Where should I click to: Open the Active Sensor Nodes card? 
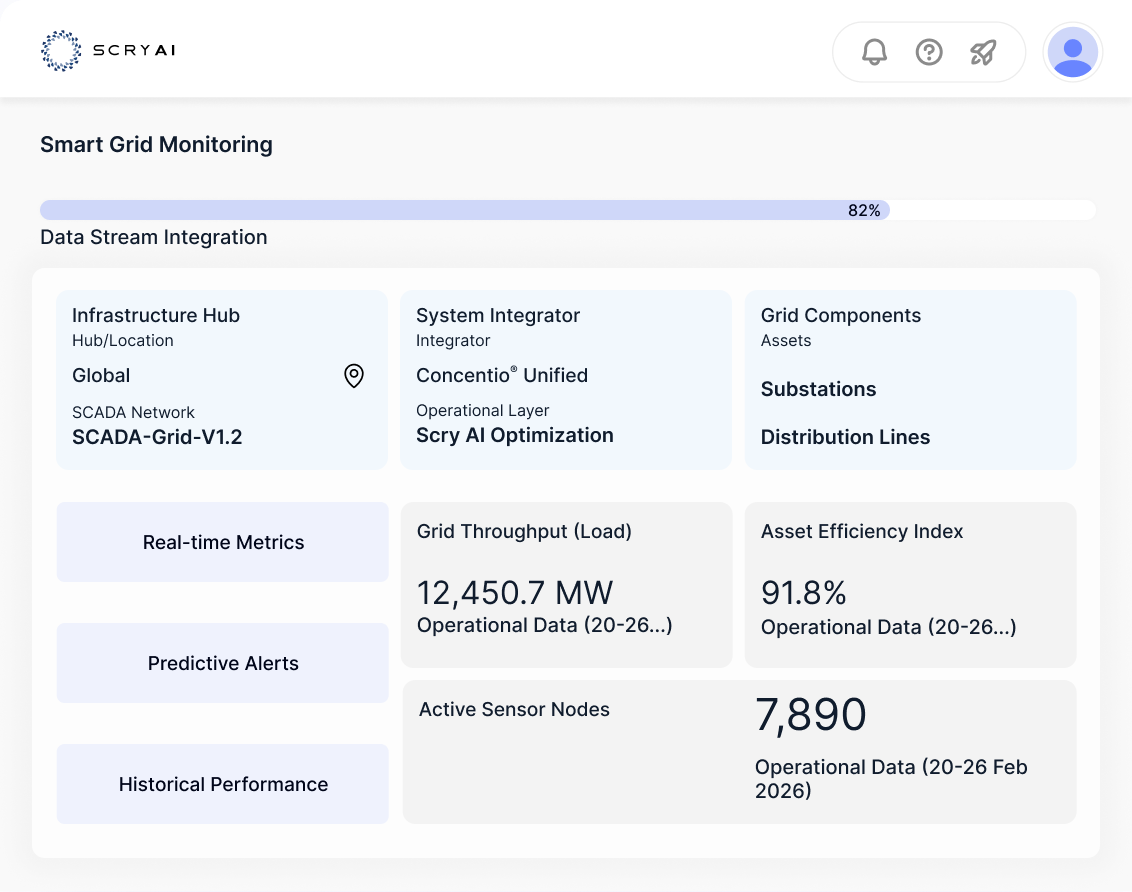click(739, 752)
